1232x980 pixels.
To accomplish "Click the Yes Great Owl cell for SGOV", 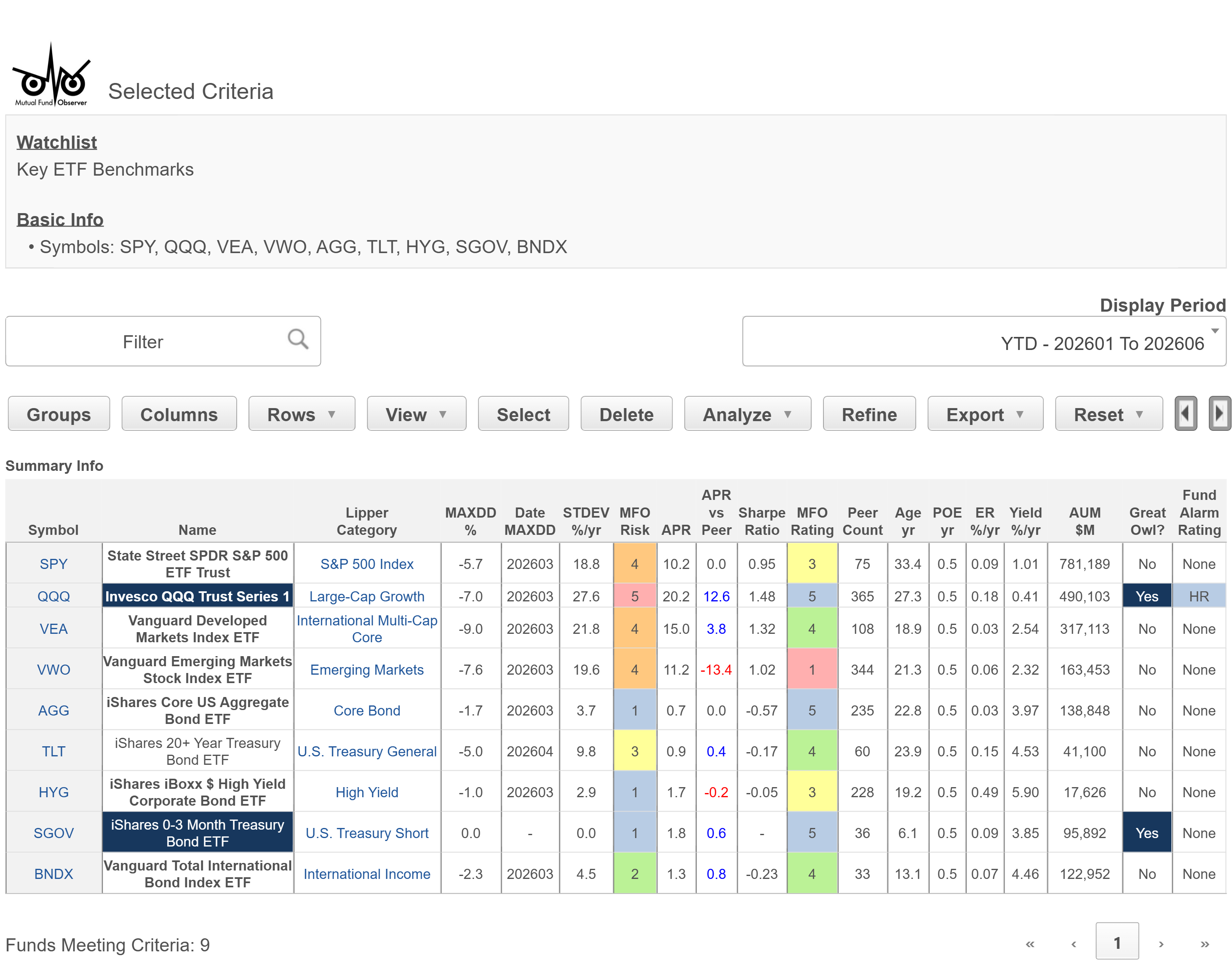I will (1147, 833).
